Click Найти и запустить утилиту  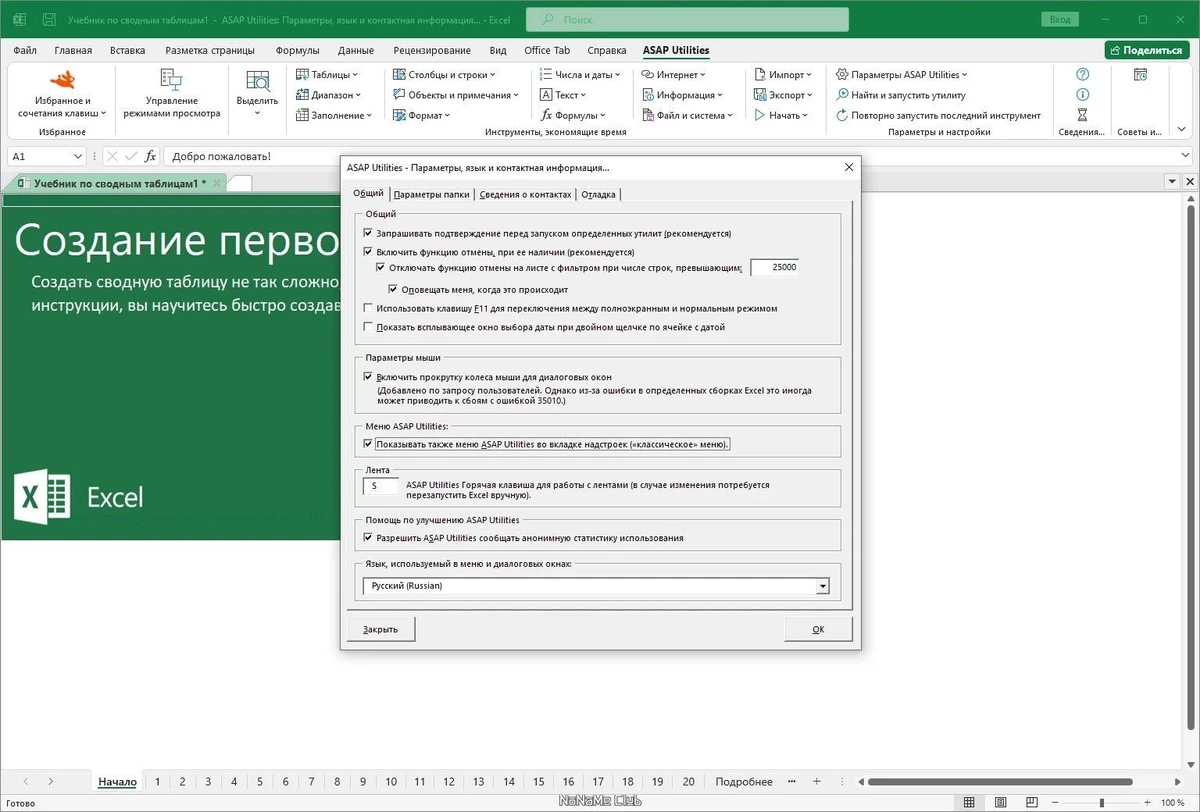901,95
